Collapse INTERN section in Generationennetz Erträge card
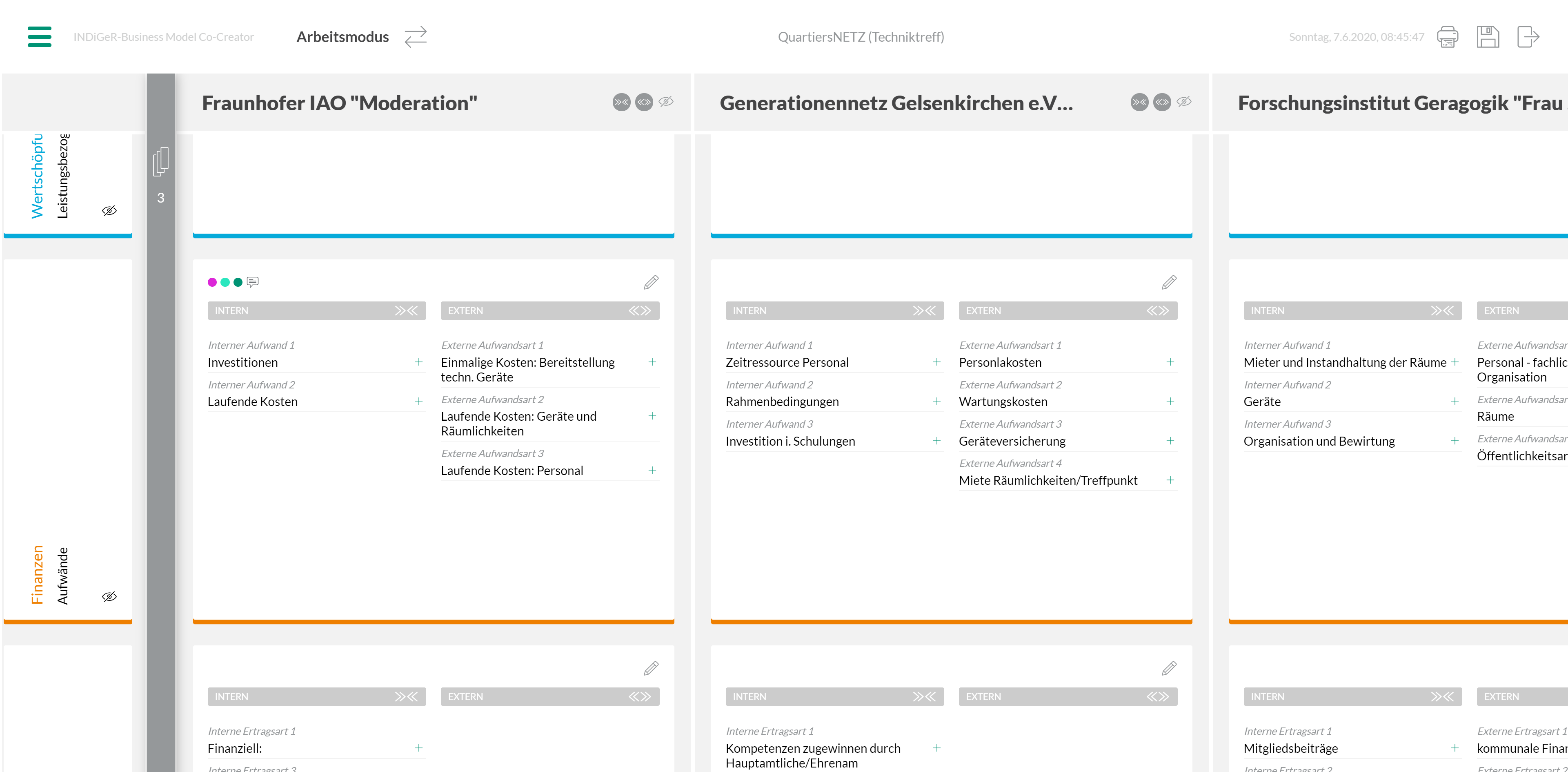 point(924,696)
